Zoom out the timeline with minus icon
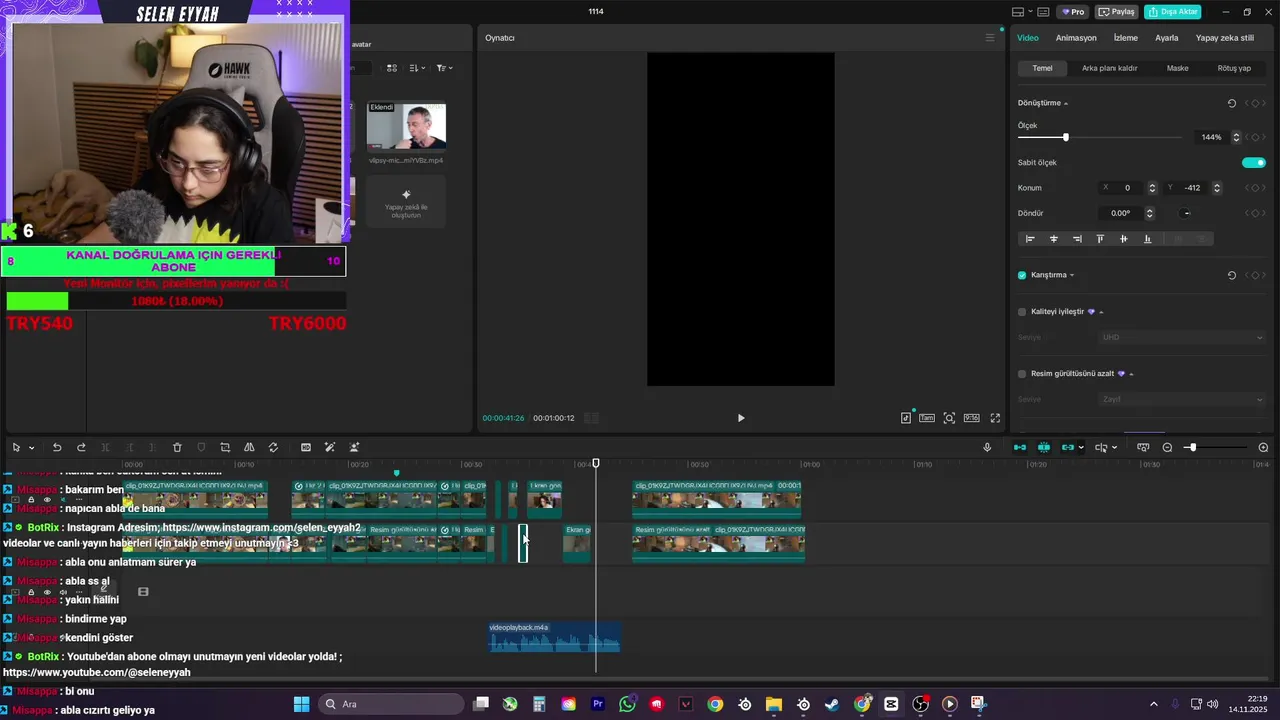Viewport: 1280px width, 720px height. (x=1166, y=447)
